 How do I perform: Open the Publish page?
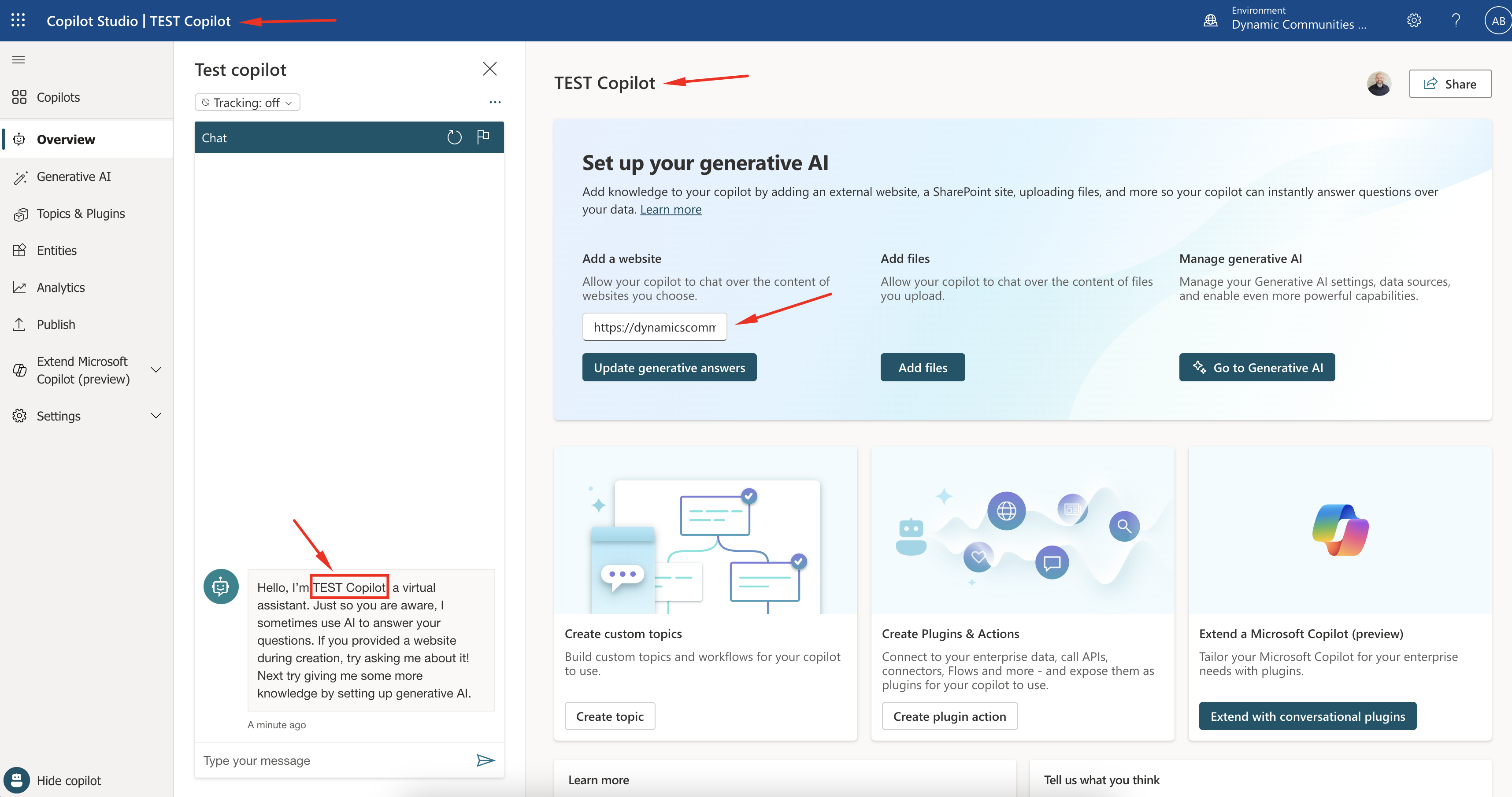tap(86, 325)
